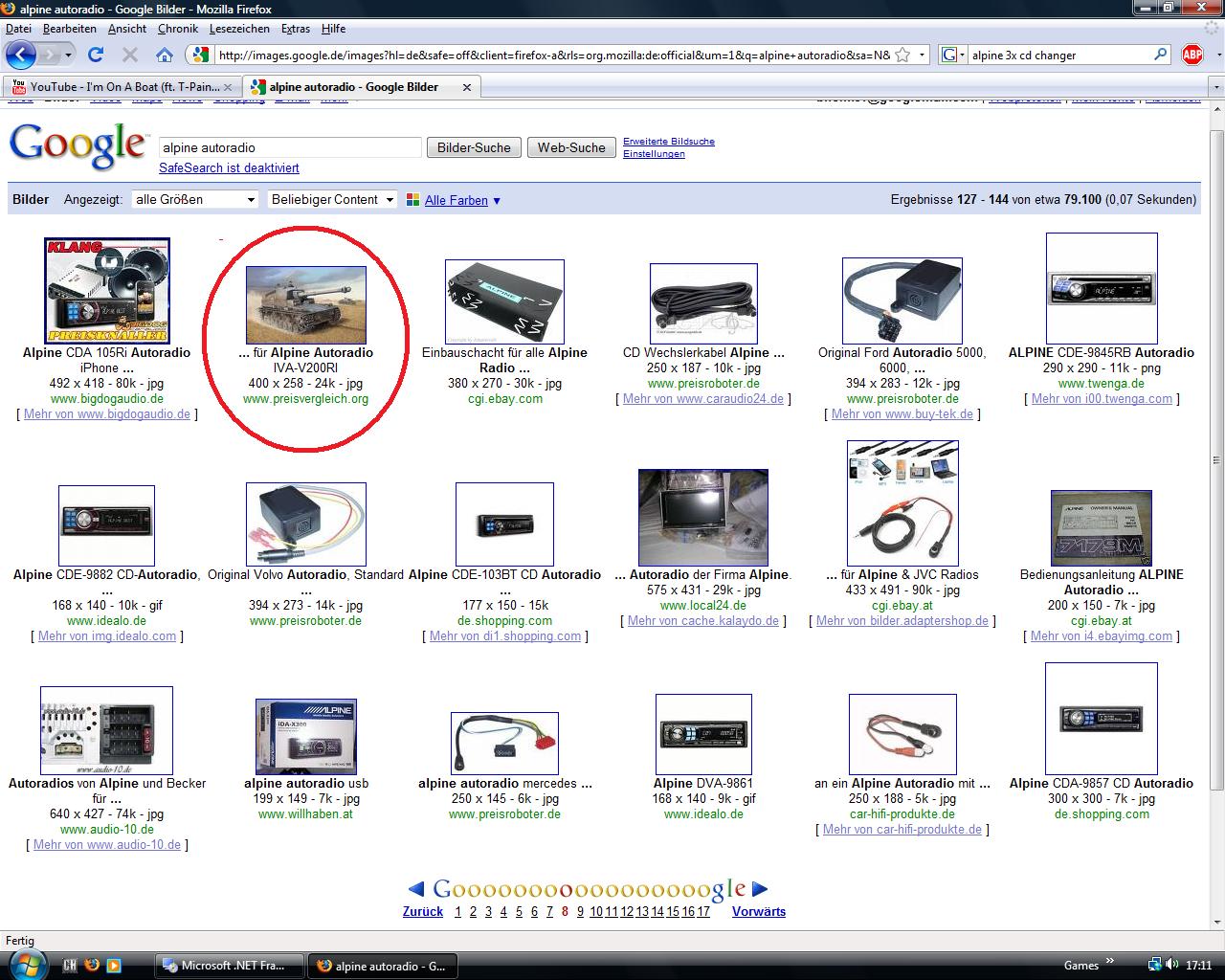1225x980 pixels.
Task: Click the Google search engine icon in search bar
Action: tap(949, 55)
